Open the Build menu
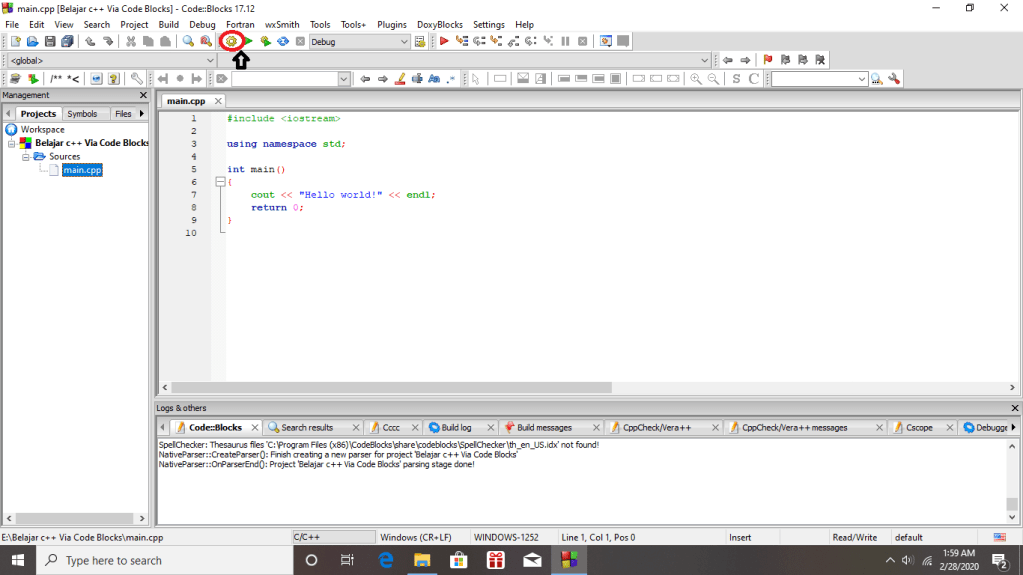Image resolution: width=1023 pixels, height=575 pixels. pyautogui.click(x=168, y=24)
